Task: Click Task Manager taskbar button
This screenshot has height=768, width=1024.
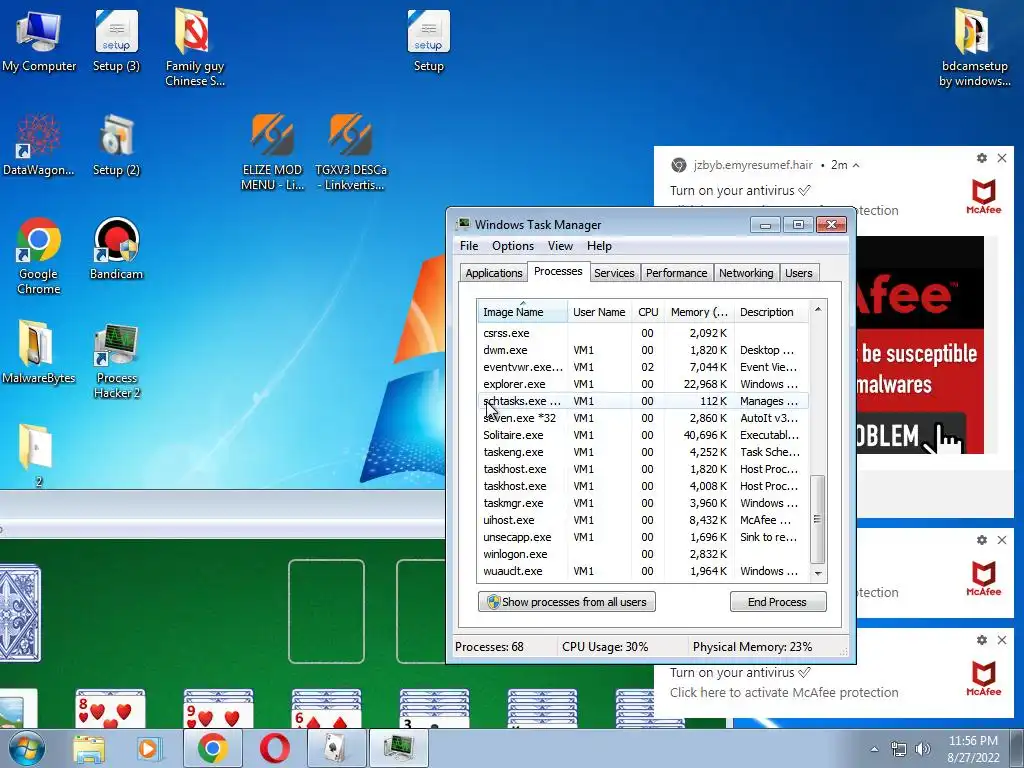Action: (399, 748)
